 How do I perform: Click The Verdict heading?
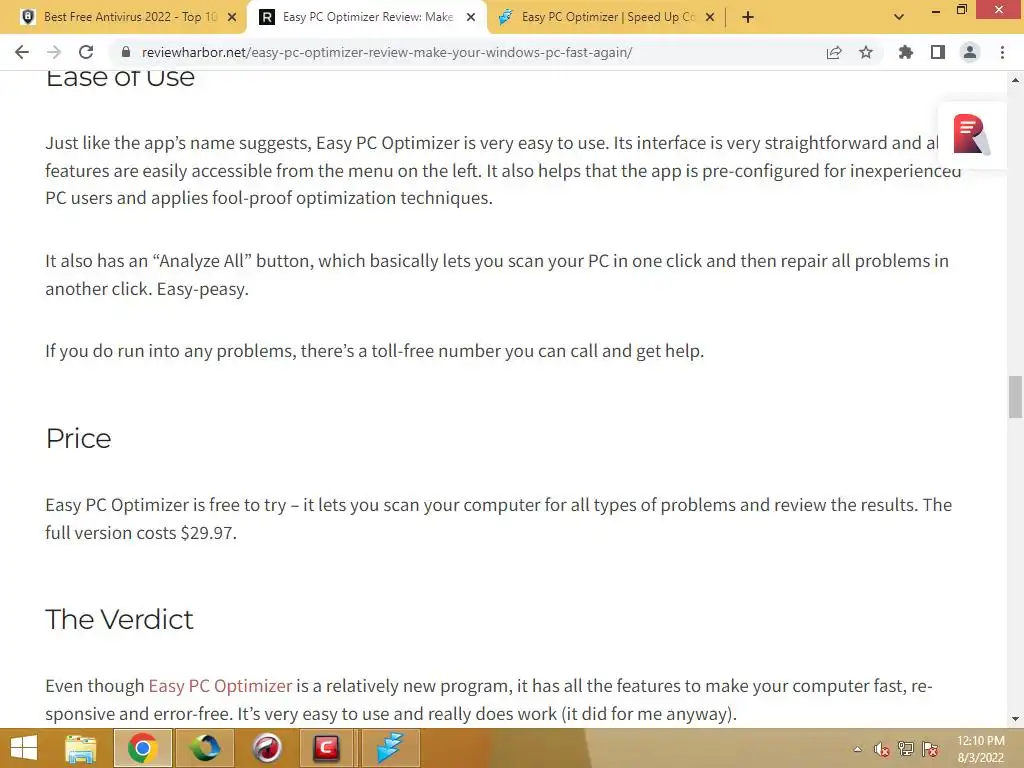119,619
